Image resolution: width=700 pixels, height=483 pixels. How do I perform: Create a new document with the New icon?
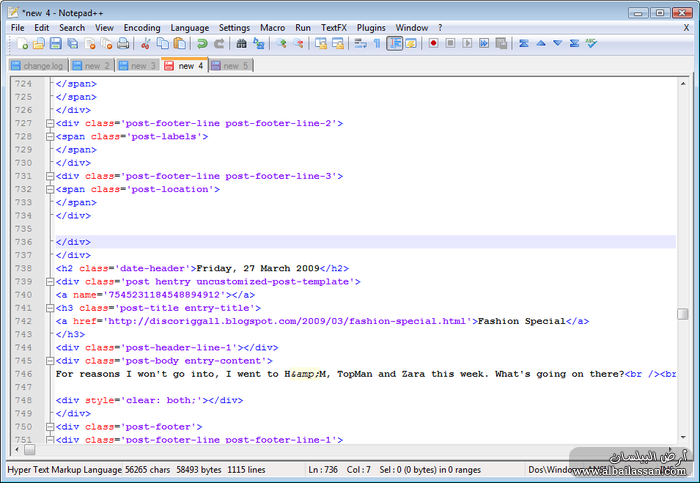click(22, 43)
